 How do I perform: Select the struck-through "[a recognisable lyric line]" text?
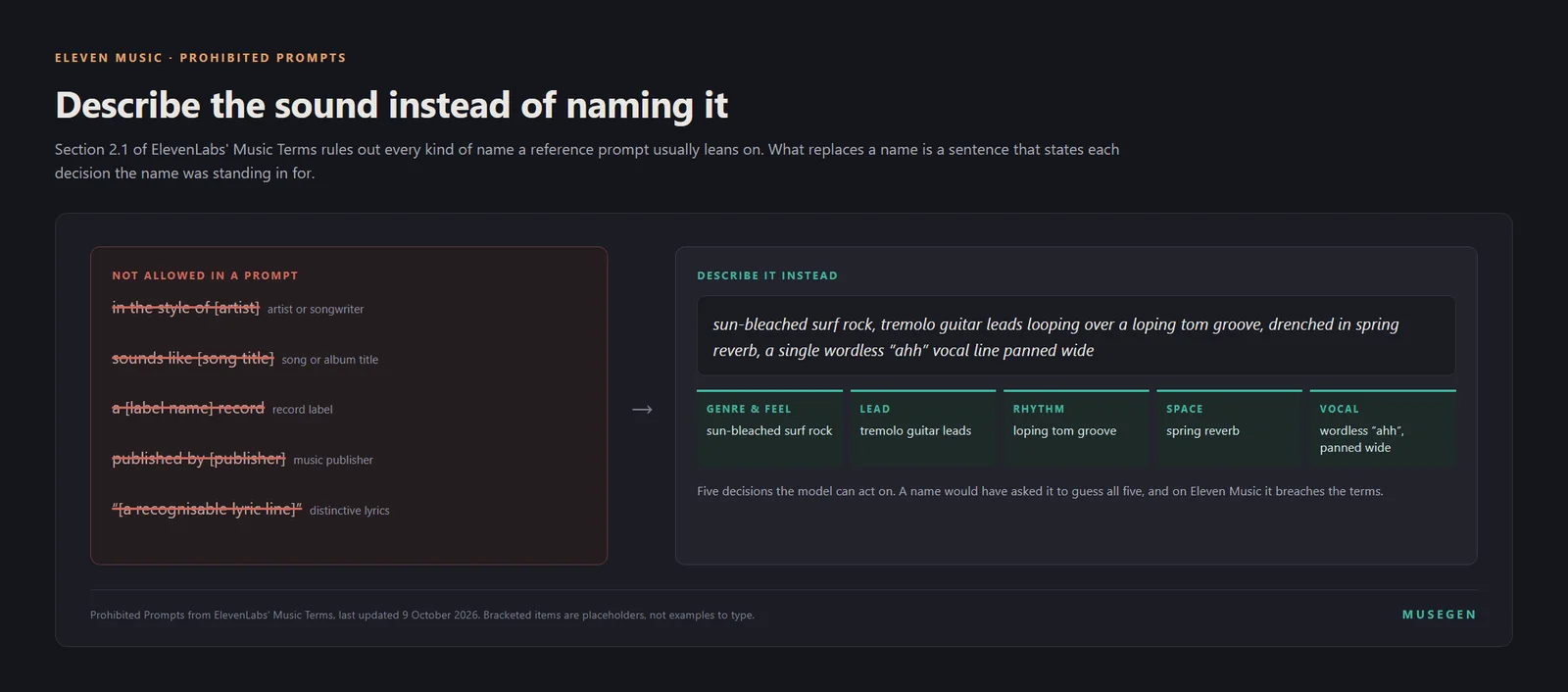[x=207, y=510]
